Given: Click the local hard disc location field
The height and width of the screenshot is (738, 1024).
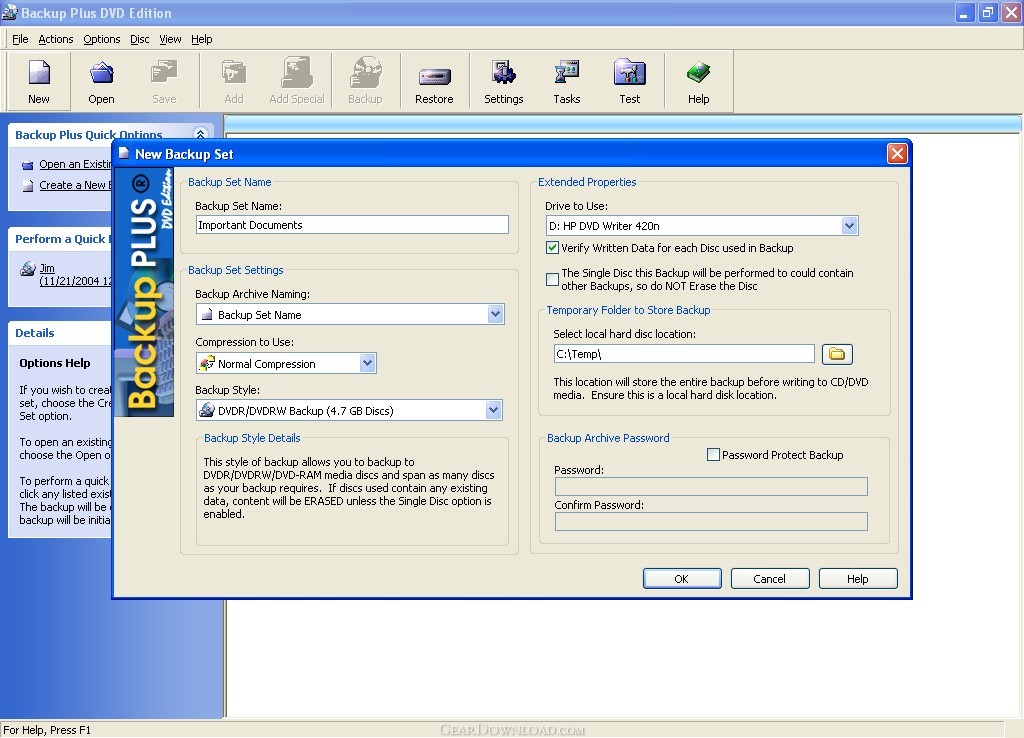Looking at the screenshot, I should tap(684, 354).
